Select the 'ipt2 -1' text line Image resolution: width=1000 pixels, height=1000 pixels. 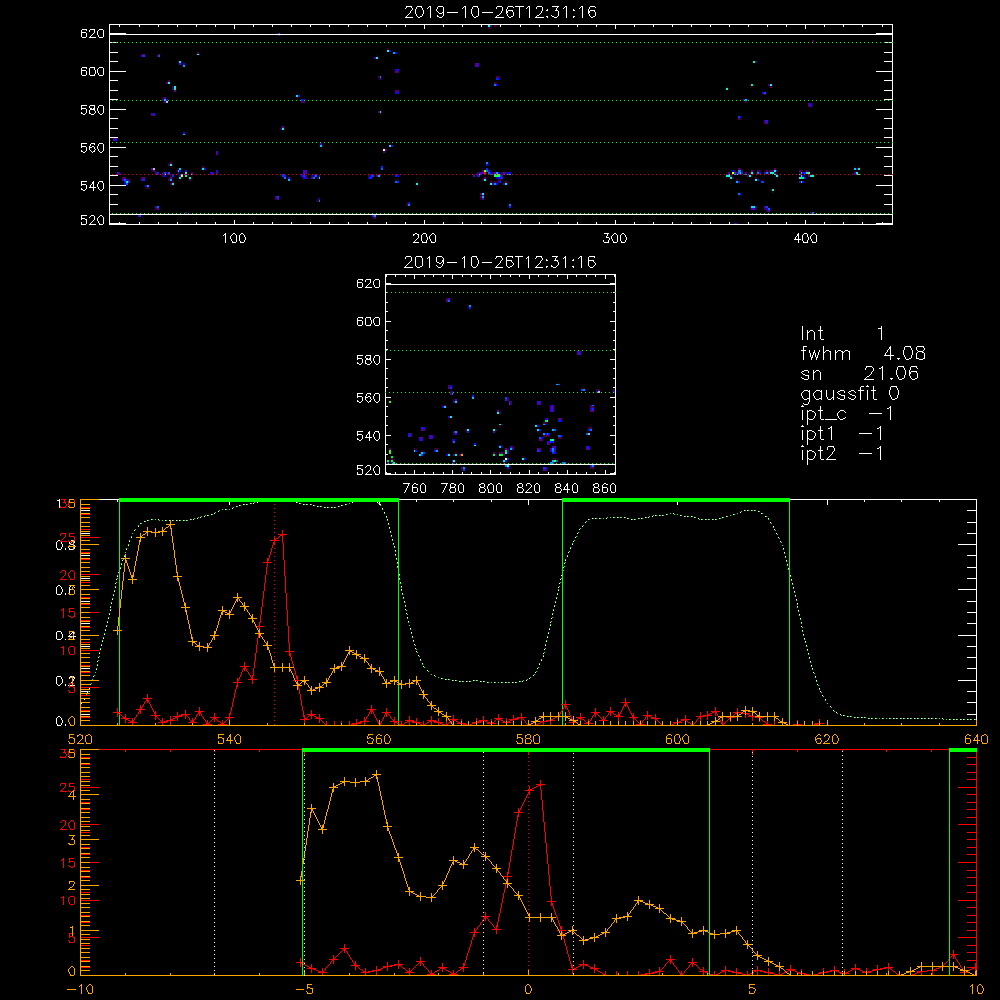842,453
